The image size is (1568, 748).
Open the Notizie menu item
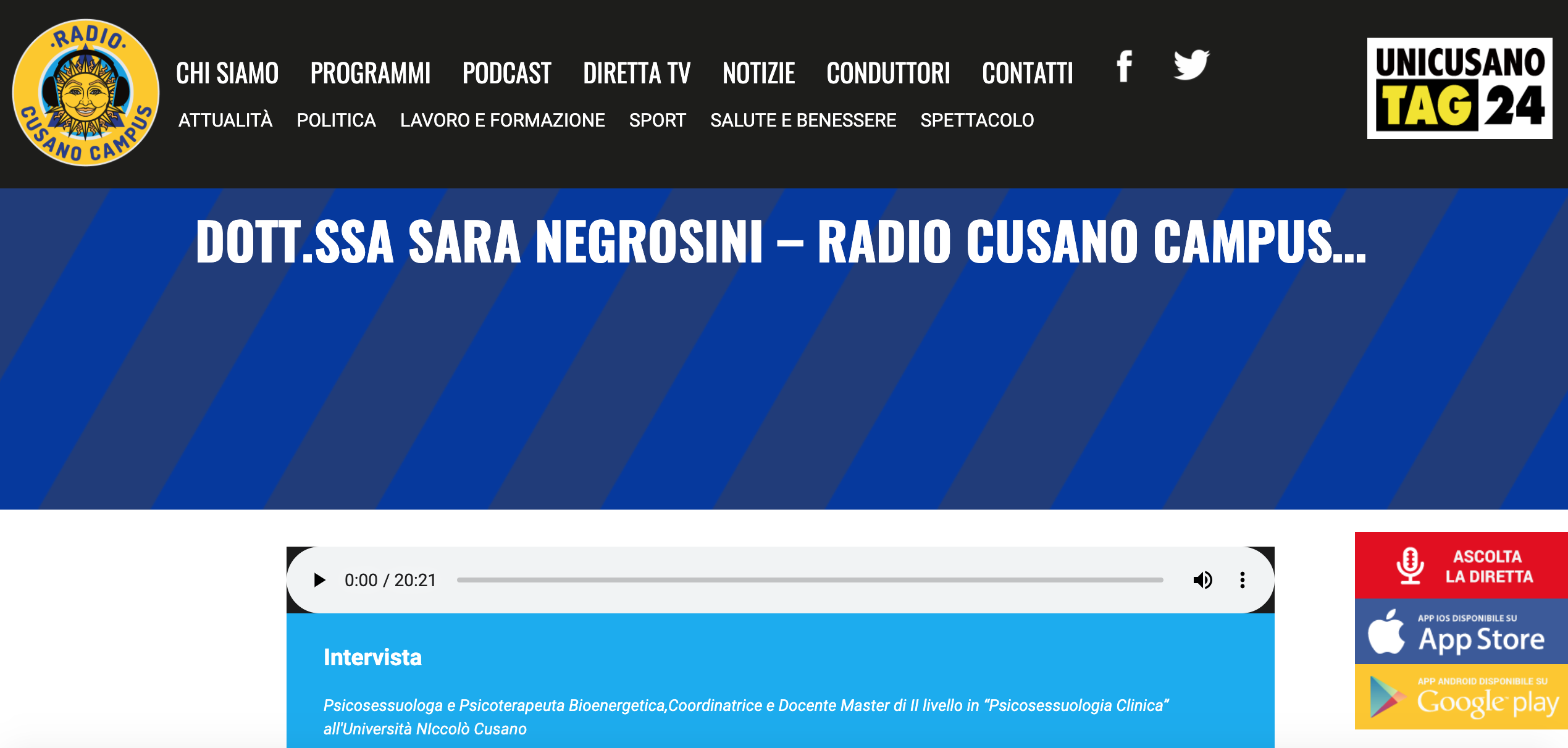pyautogui.click(x=759, y=74)
